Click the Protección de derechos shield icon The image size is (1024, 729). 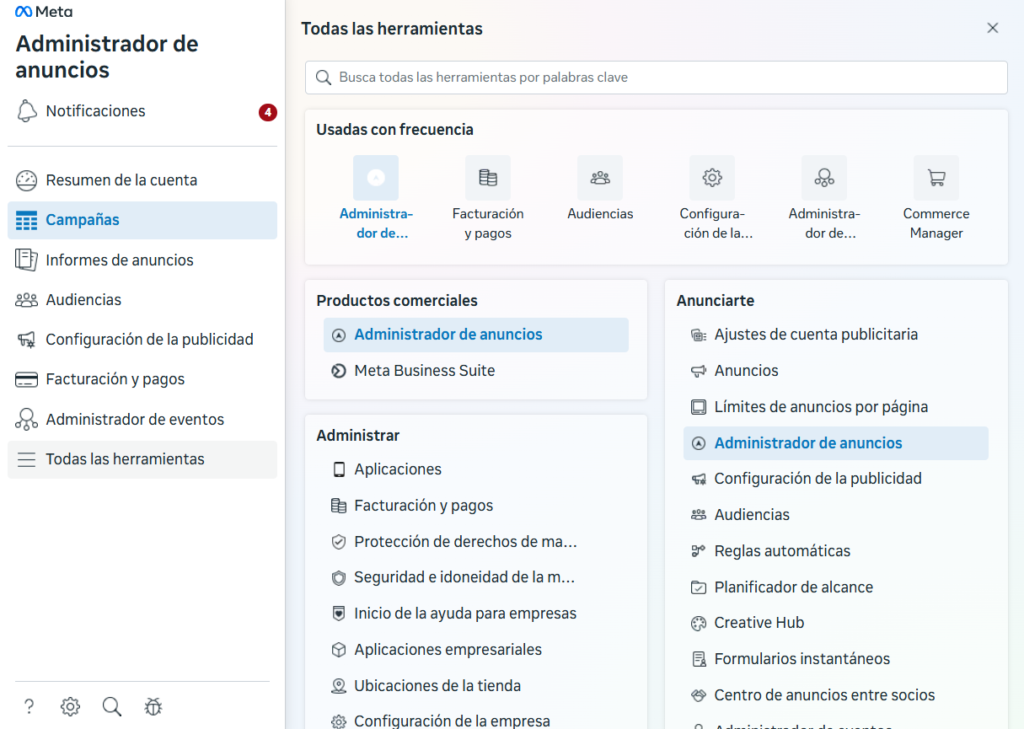pyautogui.click(x=338, y=542)
